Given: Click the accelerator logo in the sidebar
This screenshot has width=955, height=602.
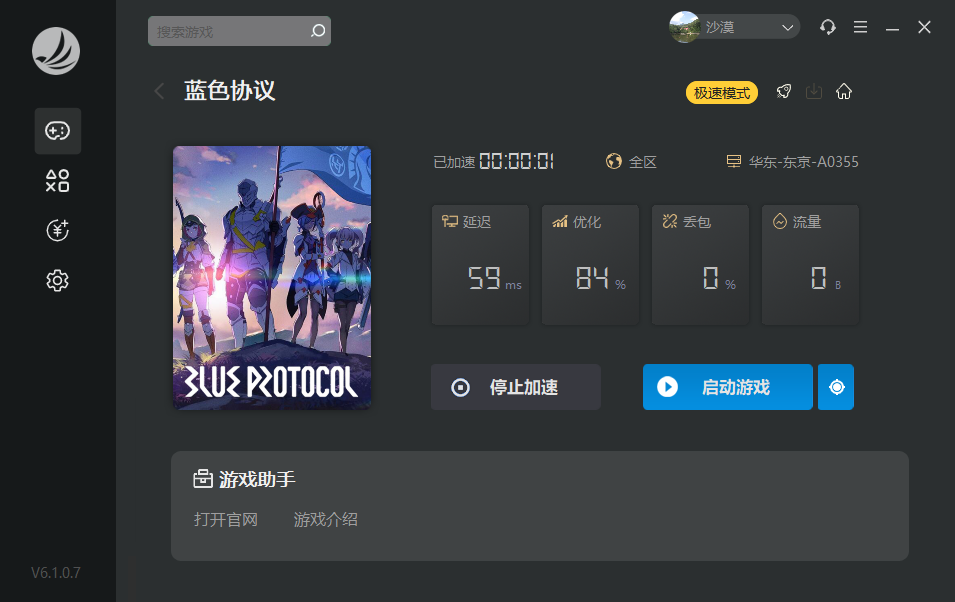Looking at the screenshot, I should (56, 51).
